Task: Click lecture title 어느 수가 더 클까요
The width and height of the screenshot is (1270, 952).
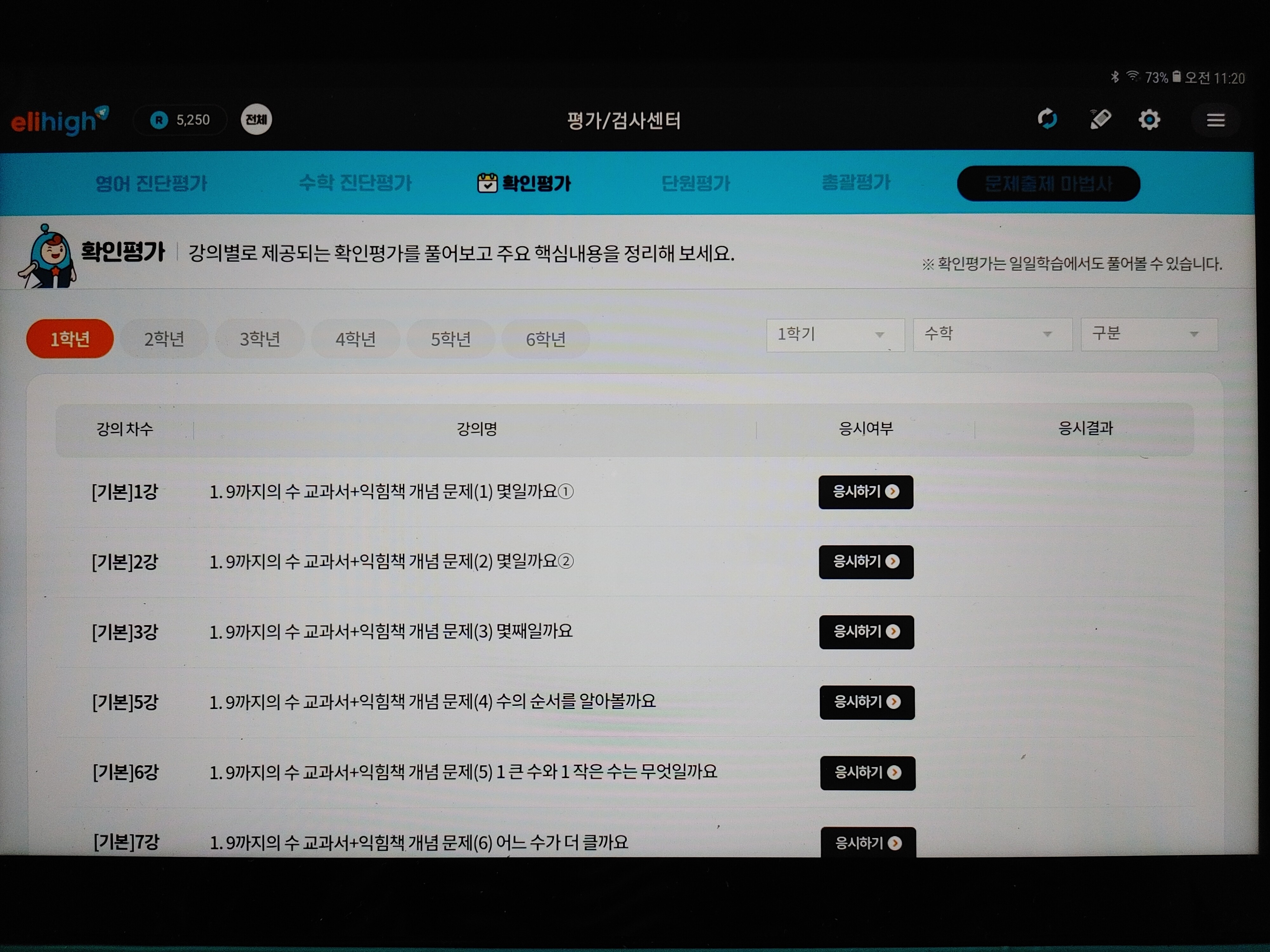Action: coord(418,843)
